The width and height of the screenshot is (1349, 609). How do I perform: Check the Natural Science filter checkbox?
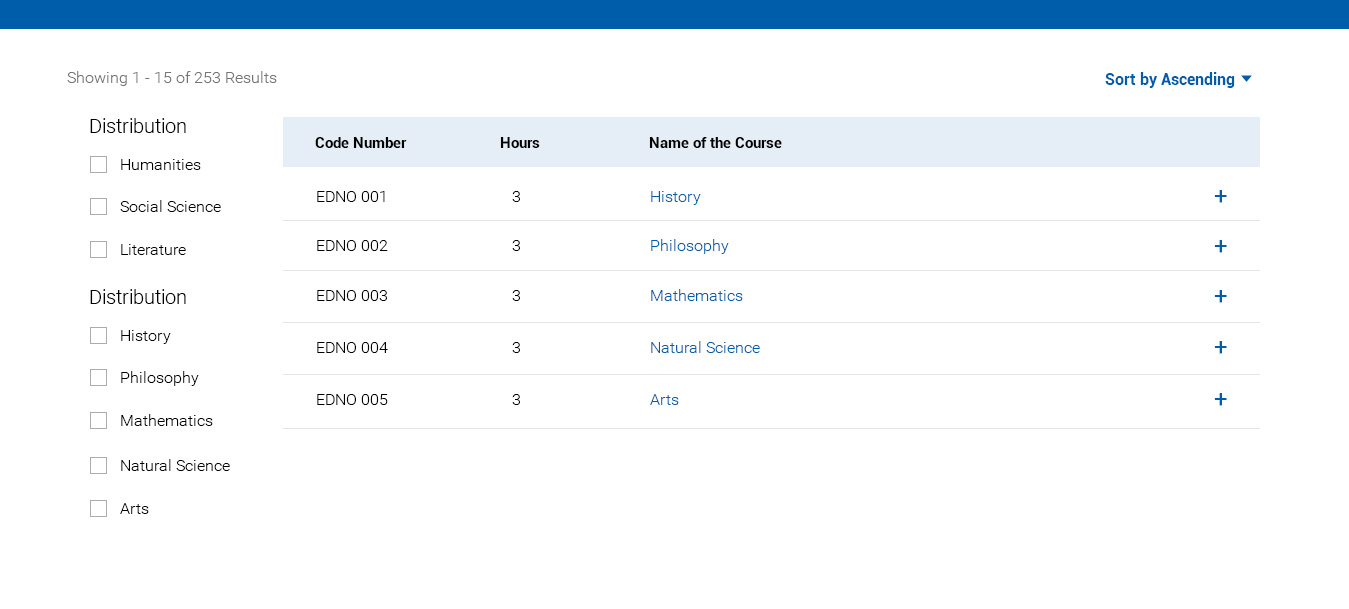(98, 465)
